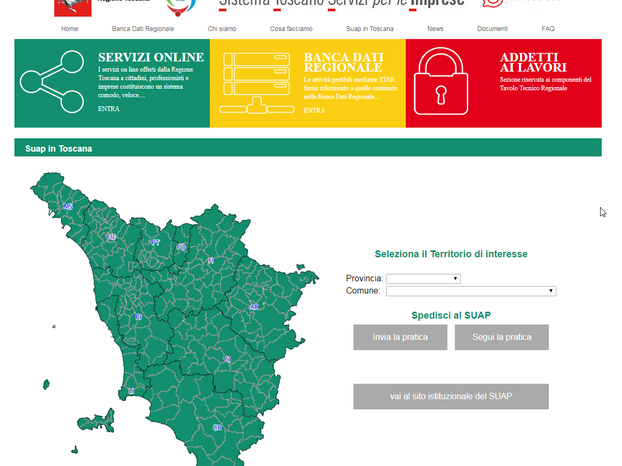Open the Provincia dropdown
This screenshot has height=466, width=622.
pos(423,278)
